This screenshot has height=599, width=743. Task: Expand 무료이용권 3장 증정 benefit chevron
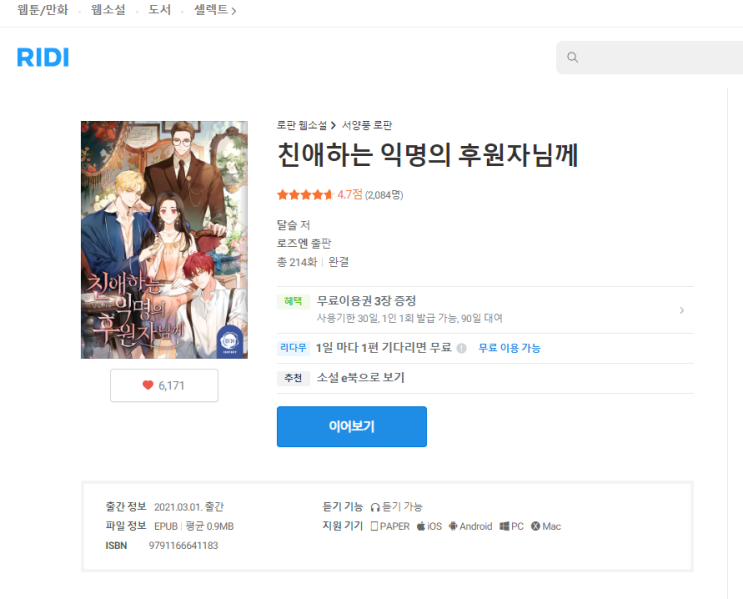click(681, 310)
